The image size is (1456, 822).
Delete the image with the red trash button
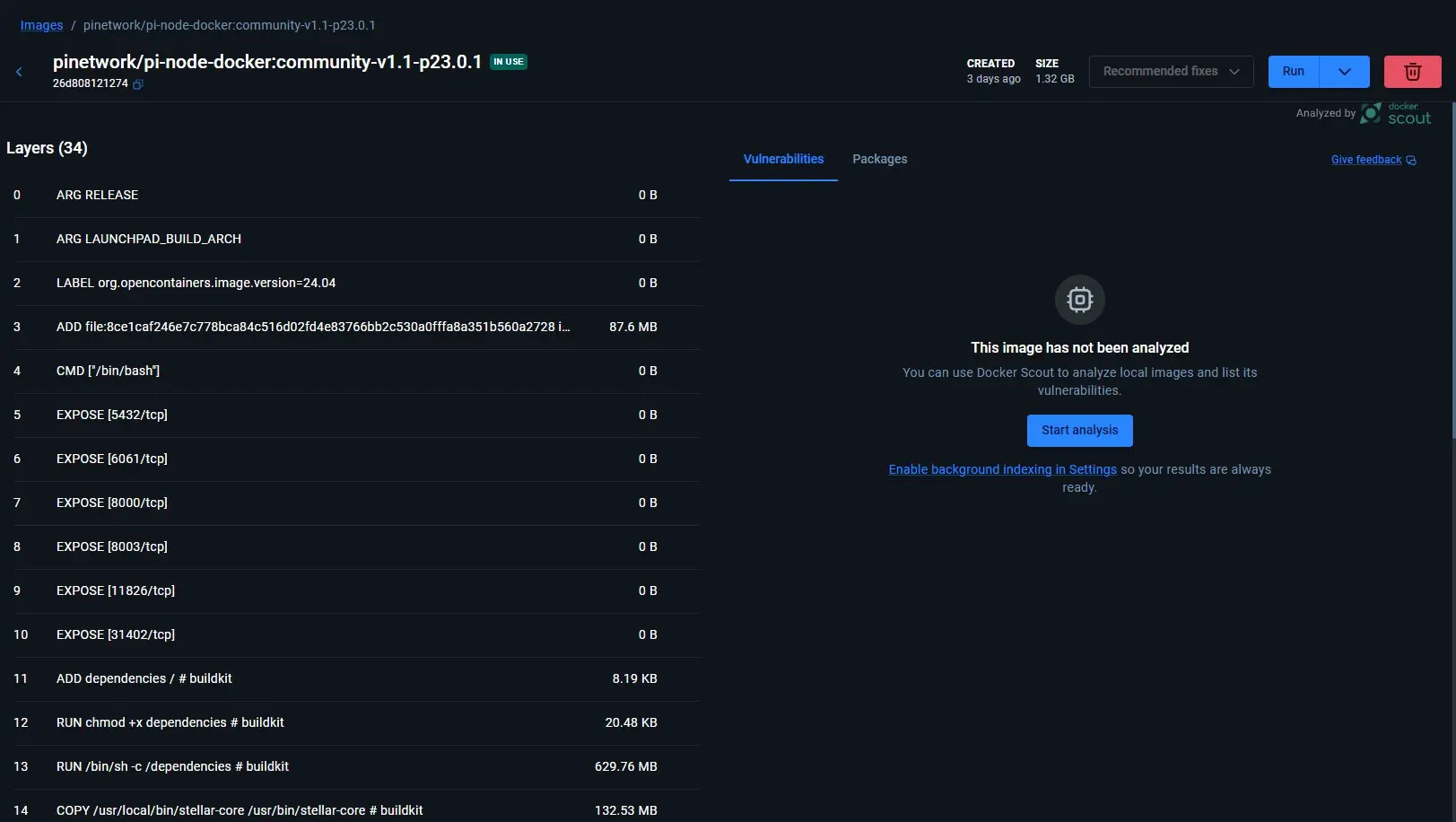(1412, 72)
